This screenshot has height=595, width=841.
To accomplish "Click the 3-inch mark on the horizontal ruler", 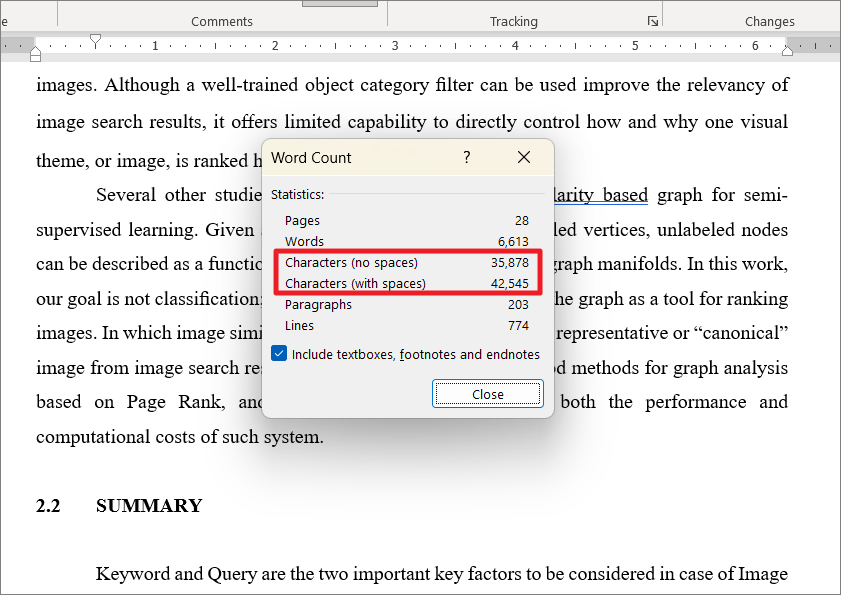I will [x=395, y=45].
